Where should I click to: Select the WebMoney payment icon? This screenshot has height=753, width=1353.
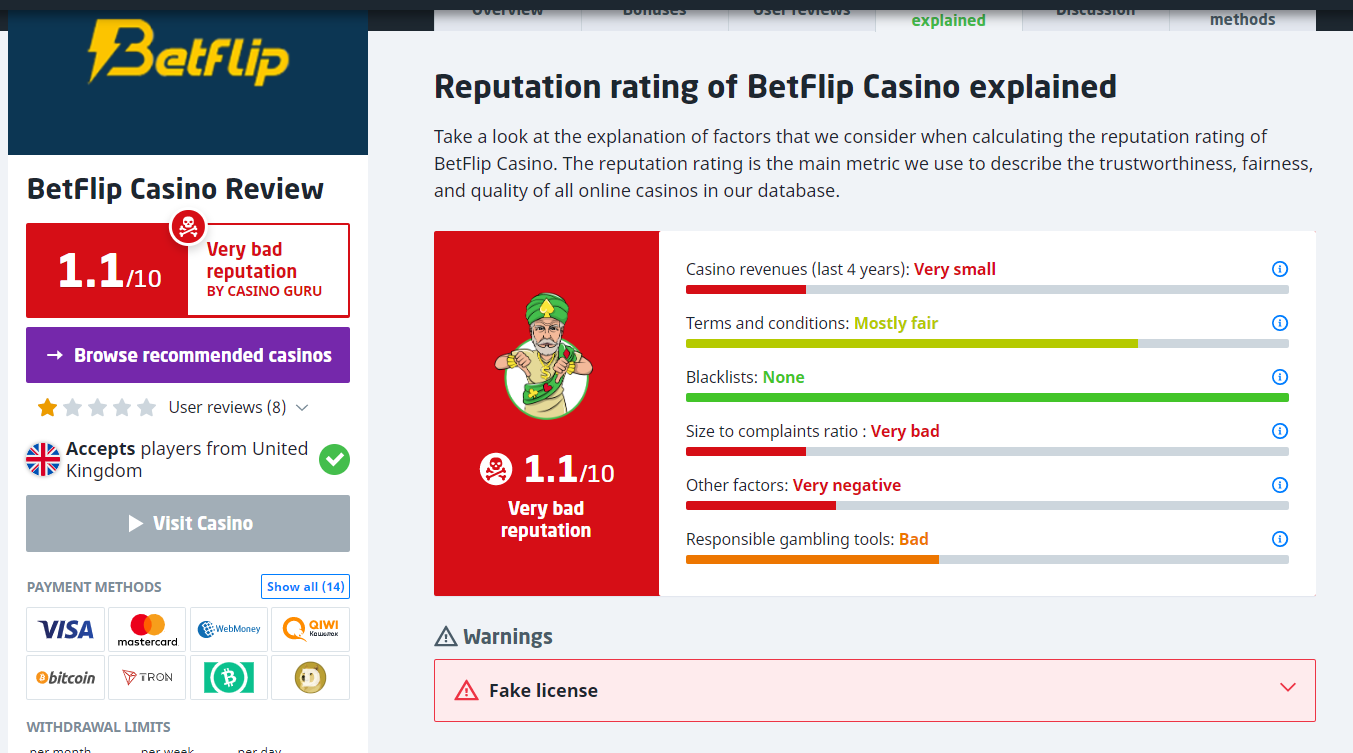click(x=229, y=629)
